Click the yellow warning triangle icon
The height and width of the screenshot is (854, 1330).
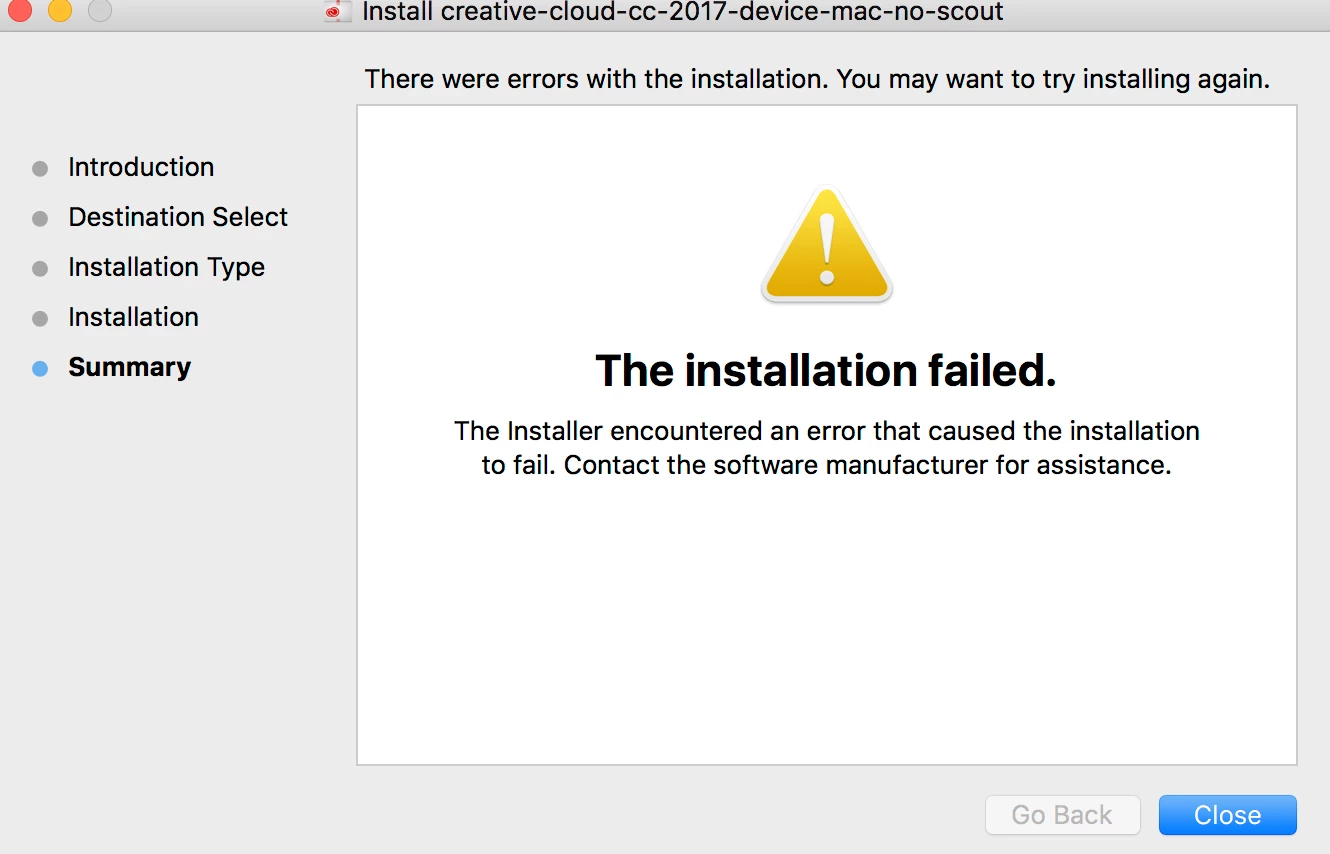(x=826, y=245)
